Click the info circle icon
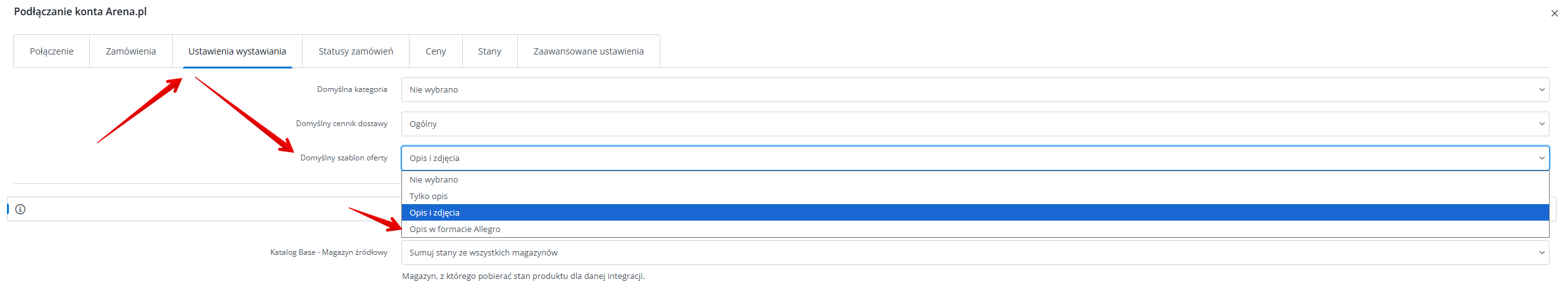The width and height of the screenshot is (1568, 291). (20, 209)
